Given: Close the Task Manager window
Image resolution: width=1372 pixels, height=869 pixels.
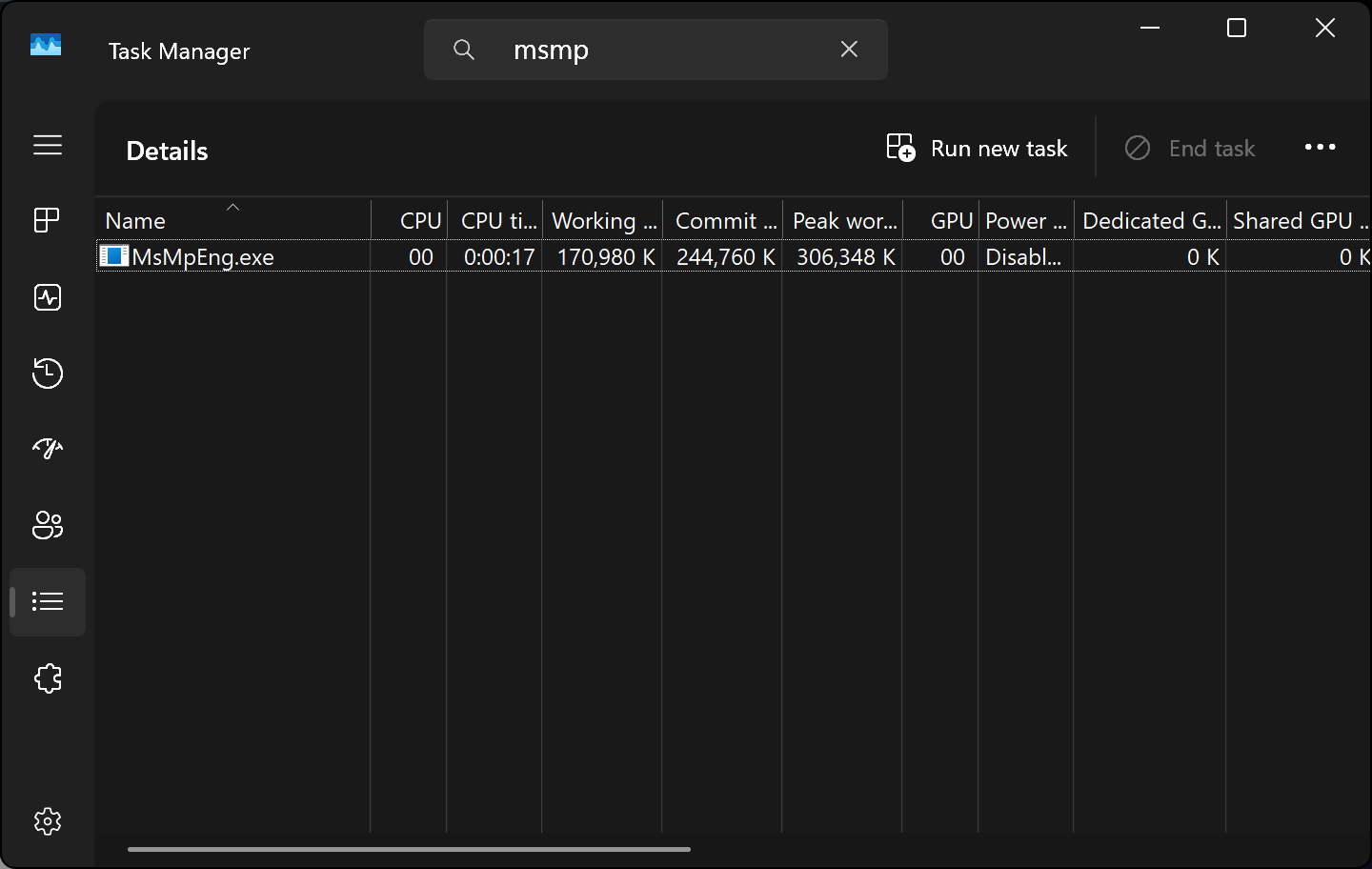Looking at the screenshot, I should (x=1325, y=28).
